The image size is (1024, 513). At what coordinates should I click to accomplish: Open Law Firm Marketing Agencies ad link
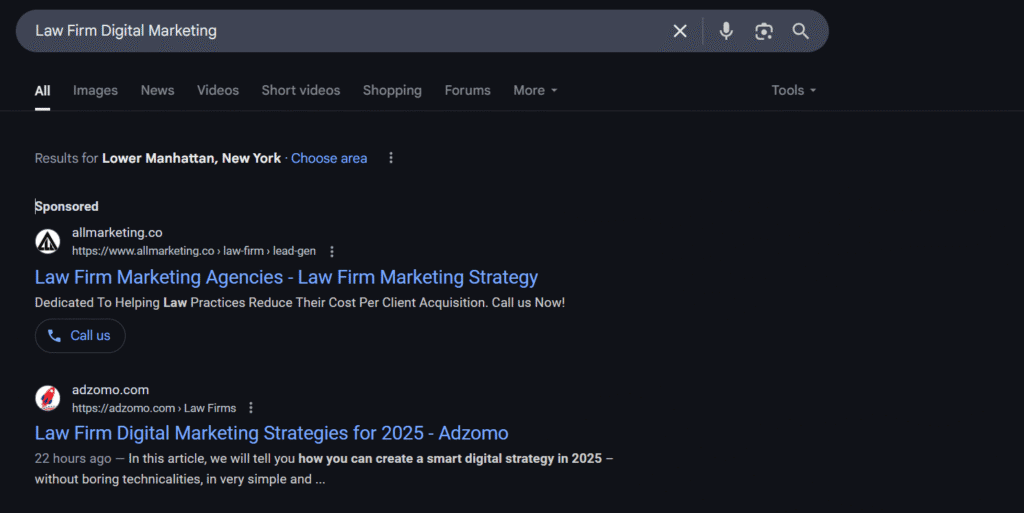(286, 277)
